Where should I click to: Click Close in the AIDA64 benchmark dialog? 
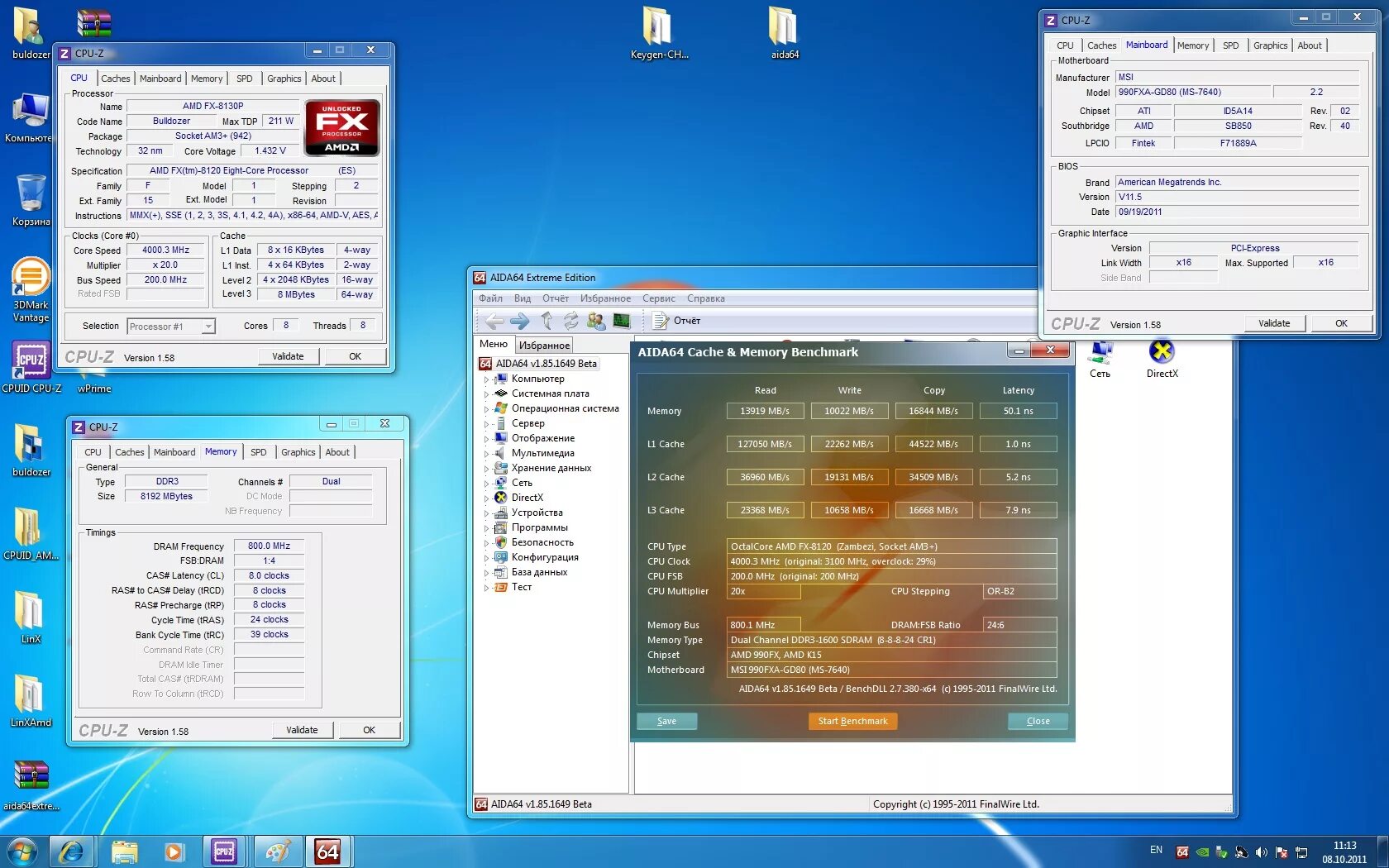(x=1038, y=722)
